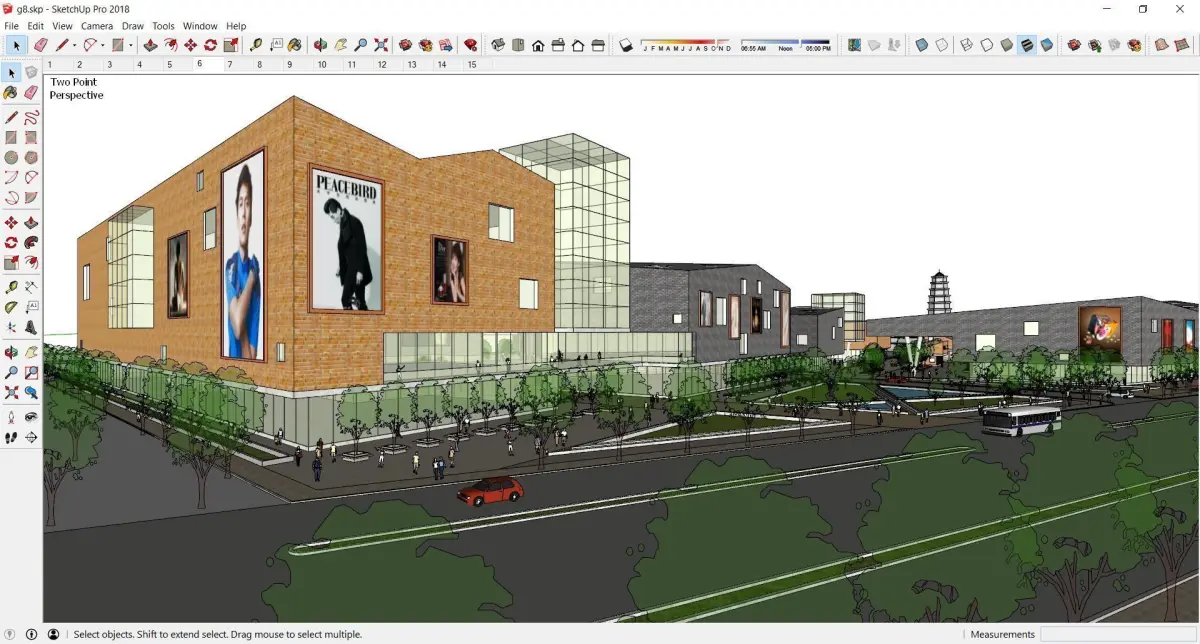Image resolution: width=1200 pixels, height=644 pixels.
Task: Pick the Rotated Rectangle tool
Action: 31,137
